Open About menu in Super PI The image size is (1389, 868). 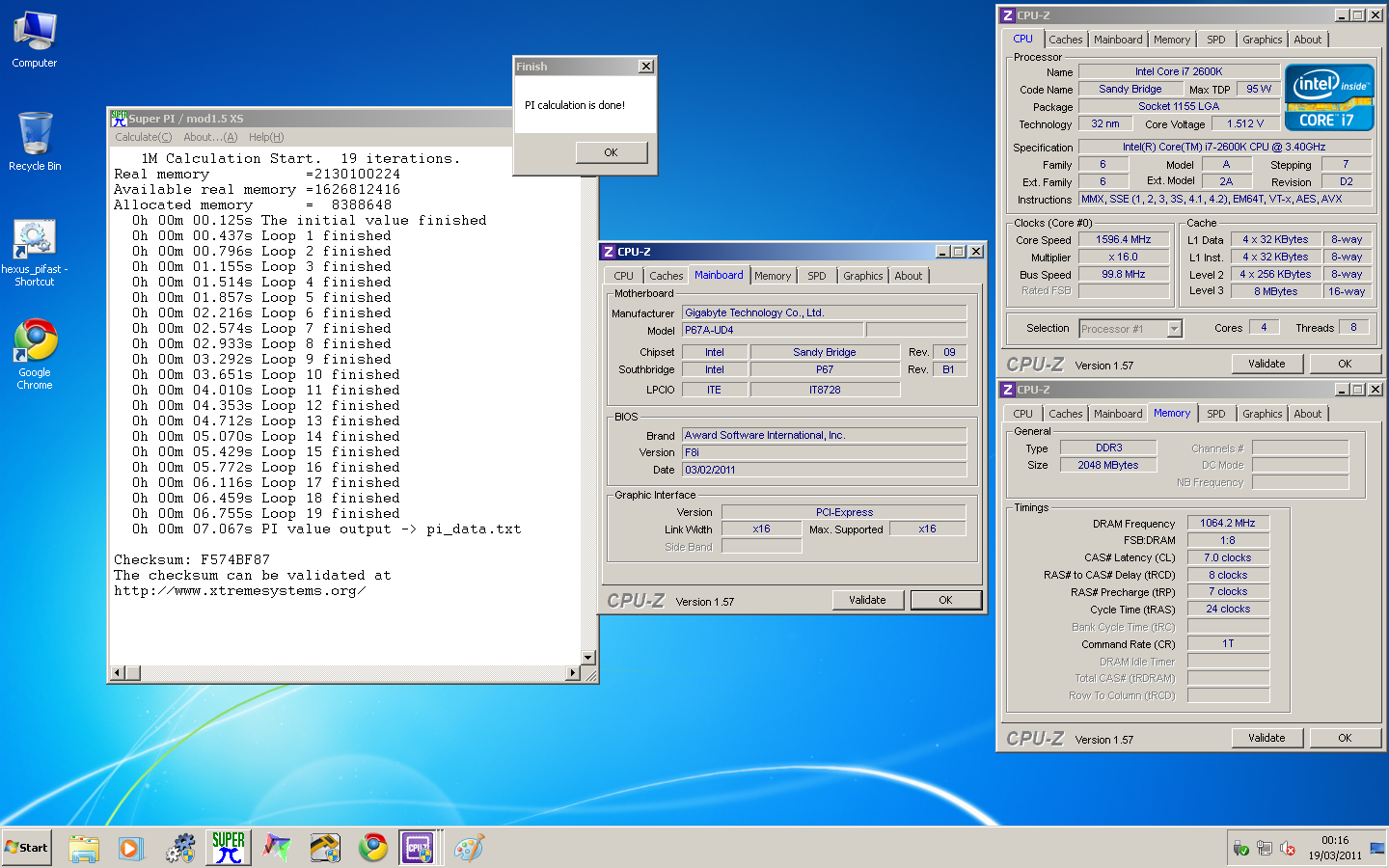(210, 137)
